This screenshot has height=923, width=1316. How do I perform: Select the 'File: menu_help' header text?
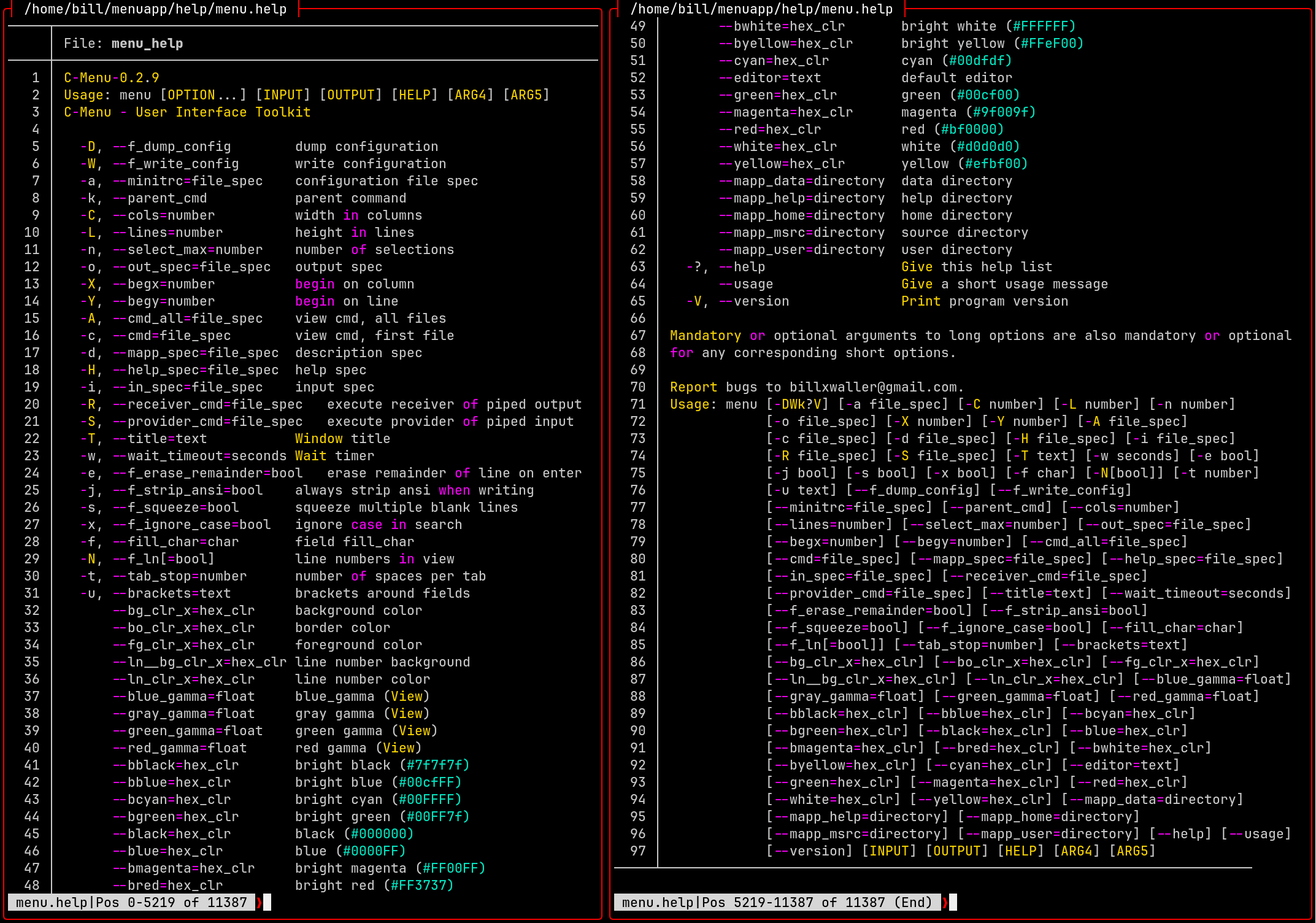[x=123, y=44]
